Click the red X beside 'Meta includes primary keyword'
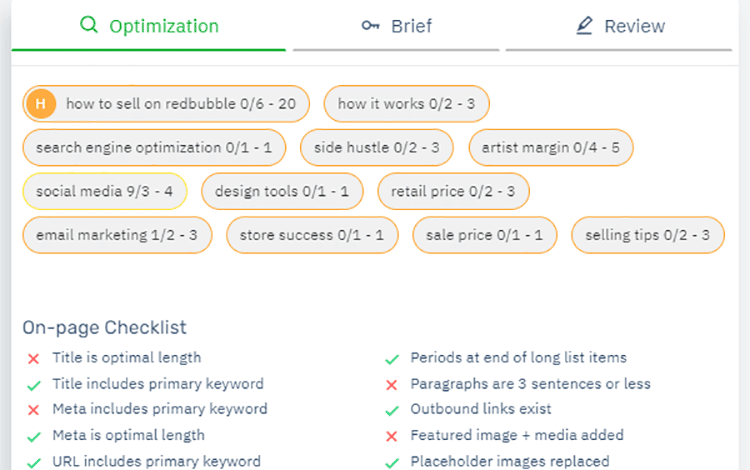The width and height of the screenshot is (750, 470). pyautogui.click(x=33, y=410)
